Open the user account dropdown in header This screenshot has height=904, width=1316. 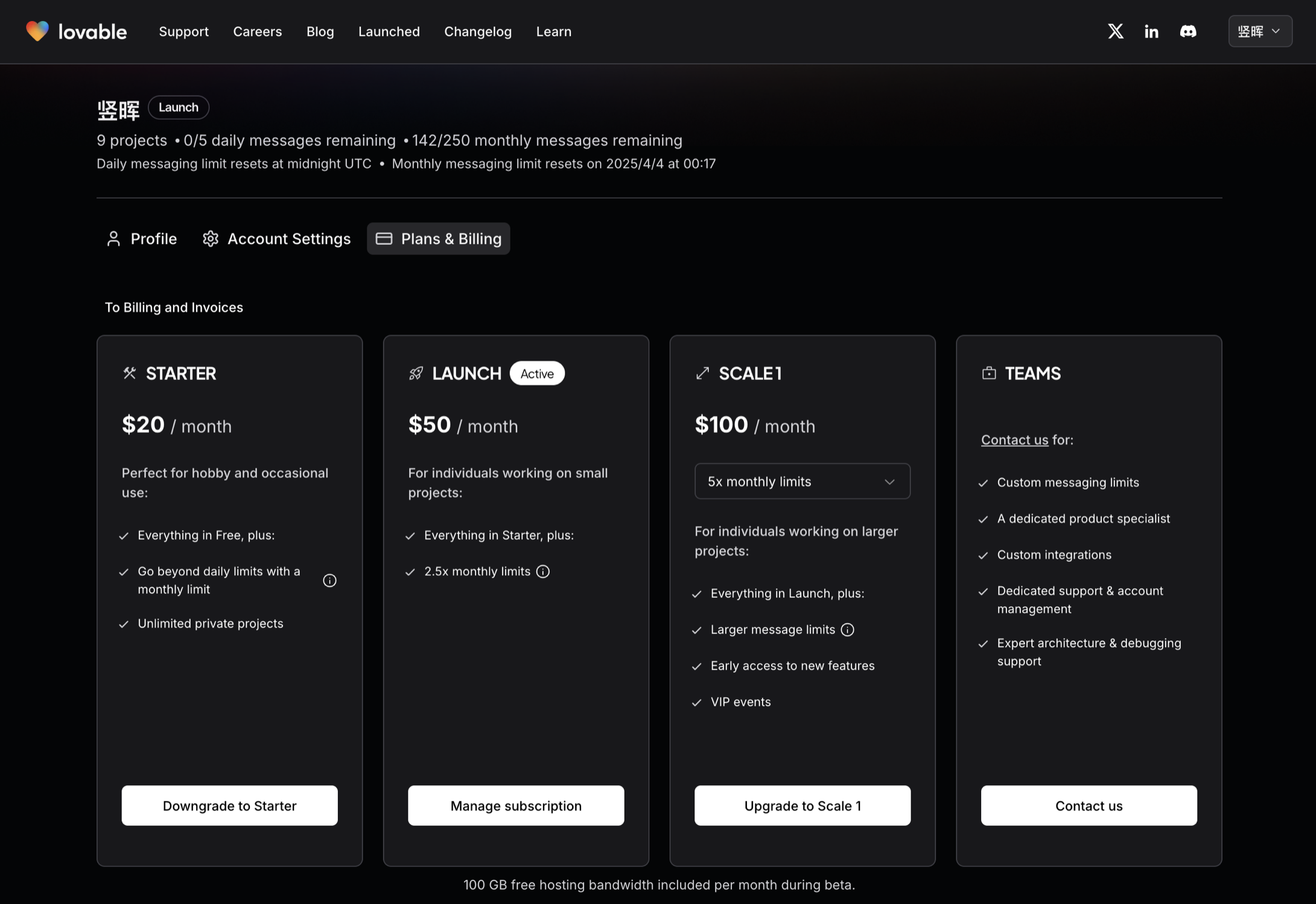click(x=1260, y=31)
